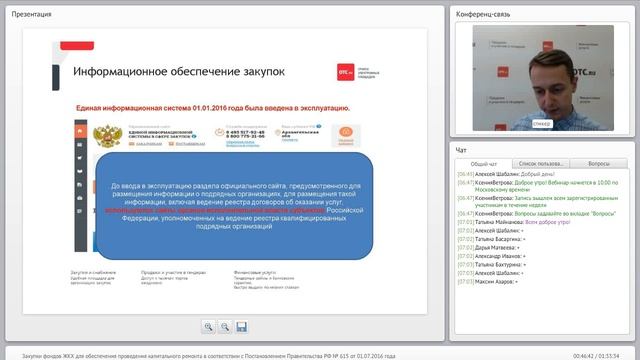Image resolution: width=640 pixels, height=360 pixels.
Task: Click the red OTC.ru logo on the slide
Action: pyautogui.click(x=346, y=72)
